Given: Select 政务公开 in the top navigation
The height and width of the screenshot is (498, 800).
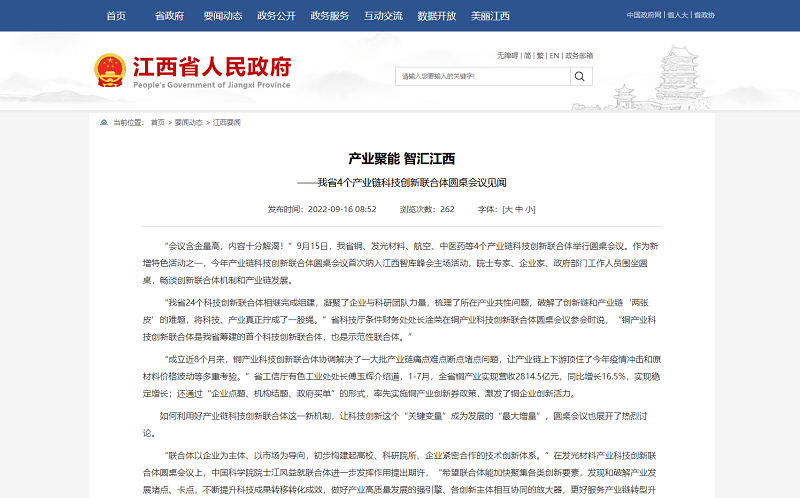Looking at the screenshot, I should point(276,16).
